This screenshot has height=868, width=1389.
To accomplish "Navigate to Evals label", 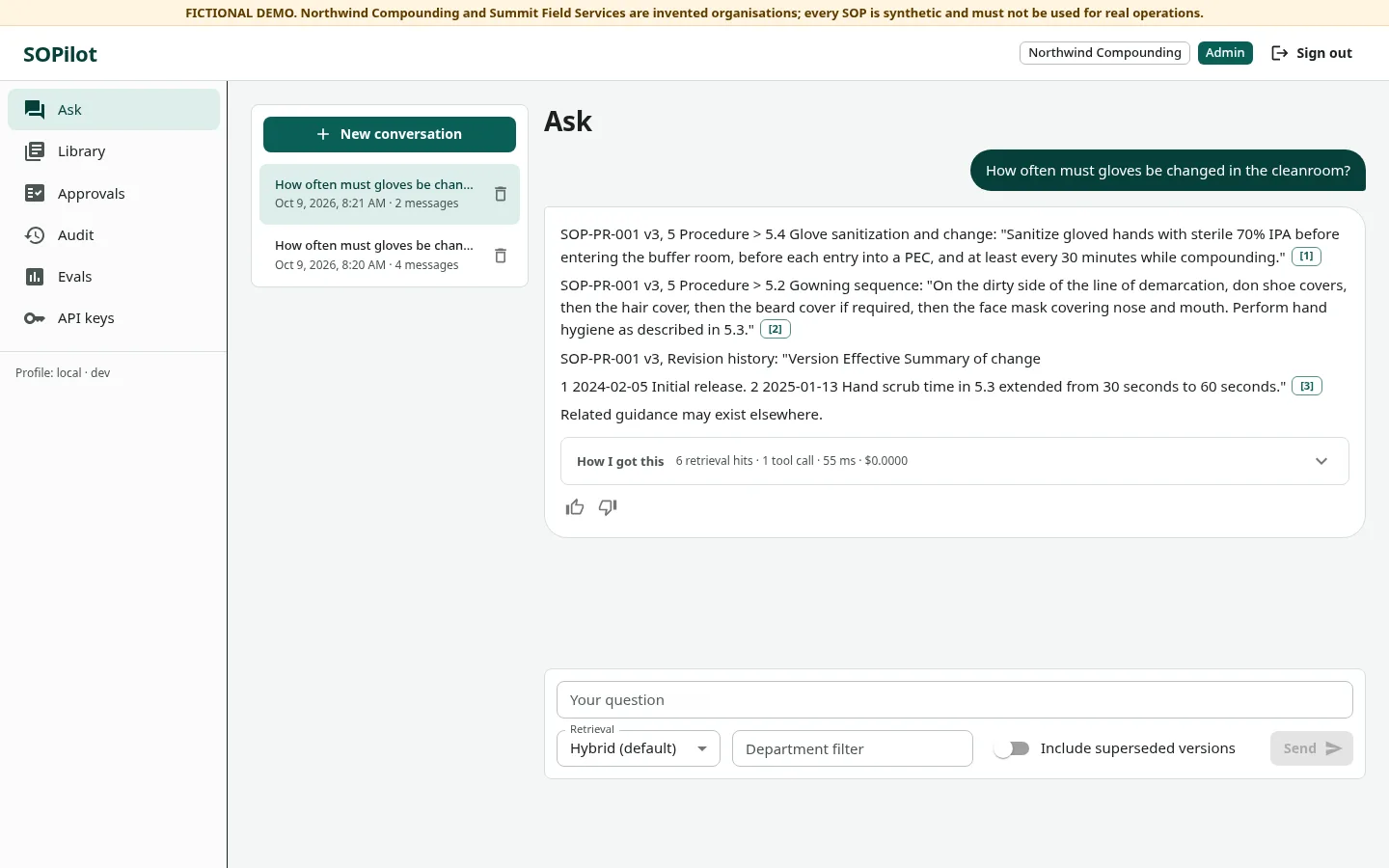I will (75, 277).
